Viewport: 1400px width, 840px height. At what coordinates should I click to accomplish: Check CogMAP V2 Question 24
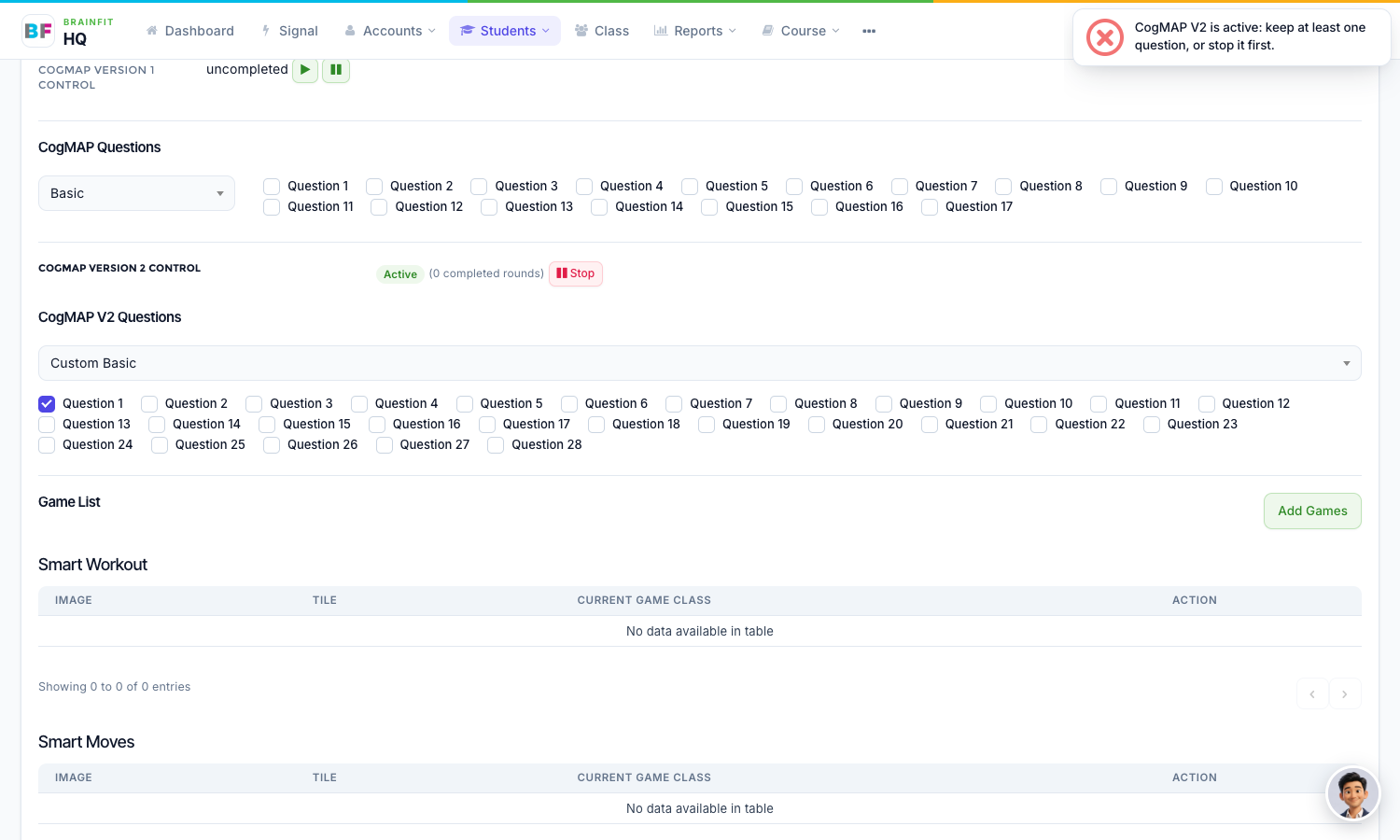[x=47, y=445]
